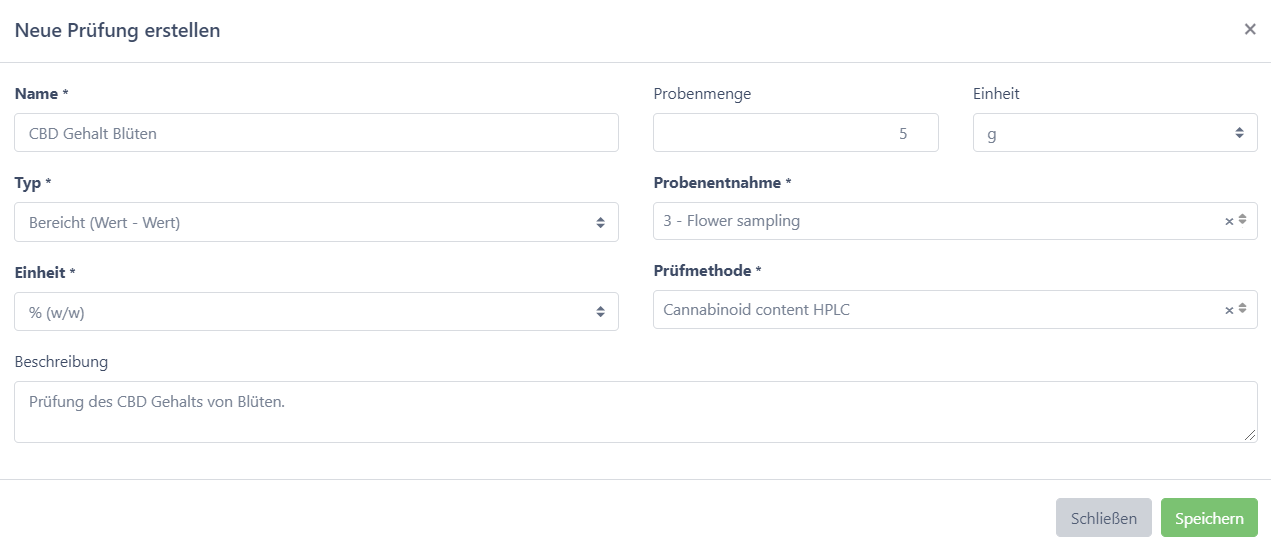The image size is (1271, 550).
Task: Click the Probenmenge label text
Action: point(702,94)
